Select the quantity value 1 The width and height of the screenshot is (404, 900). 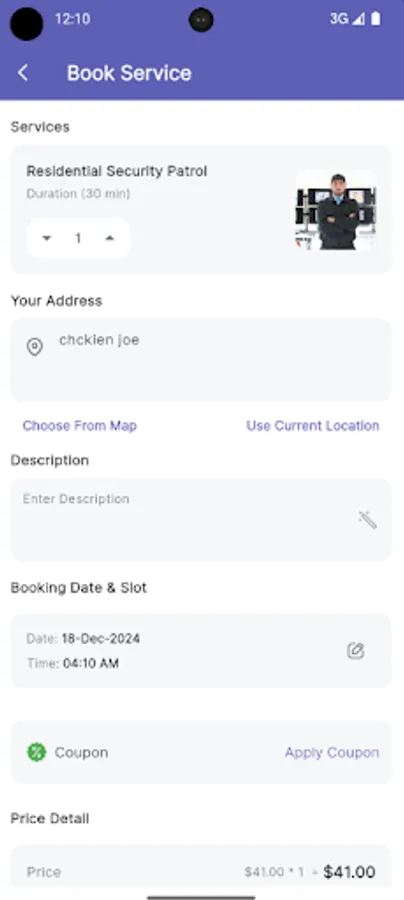click(78, 238)
